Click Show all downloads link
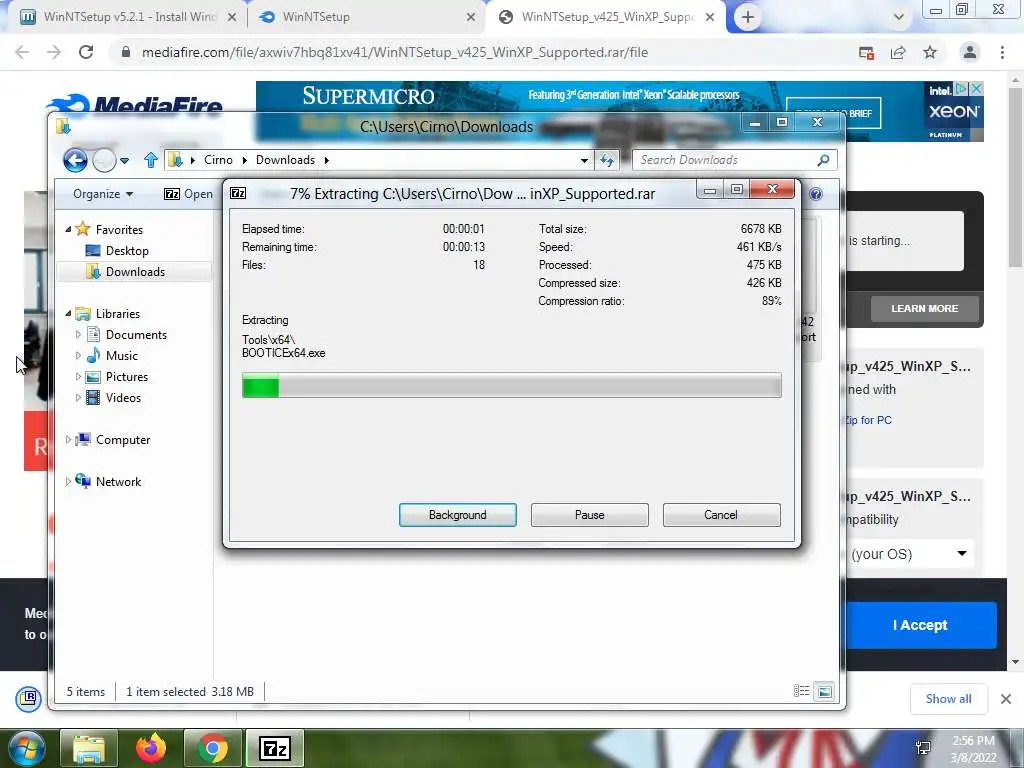This screenshot has width=1024, height=768. coord(948,699)
